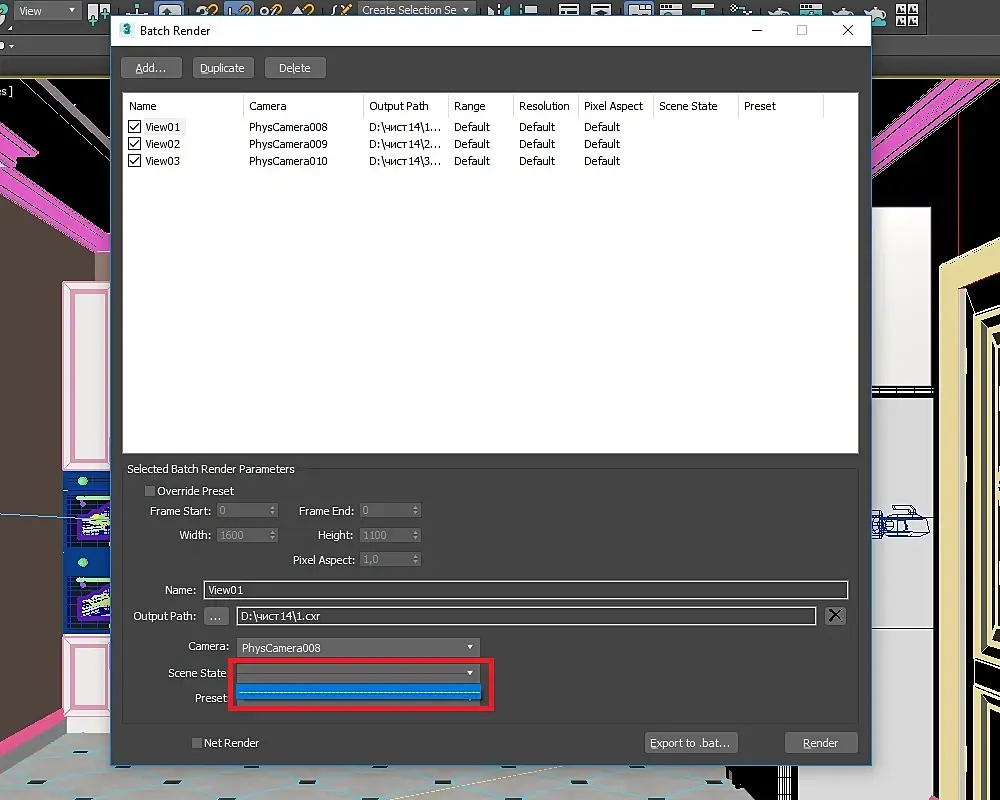Toggle the highlighted Ribbon icon
Image resolution: width=1000 pixels, height=800 pixels.
tap(638, 10)
